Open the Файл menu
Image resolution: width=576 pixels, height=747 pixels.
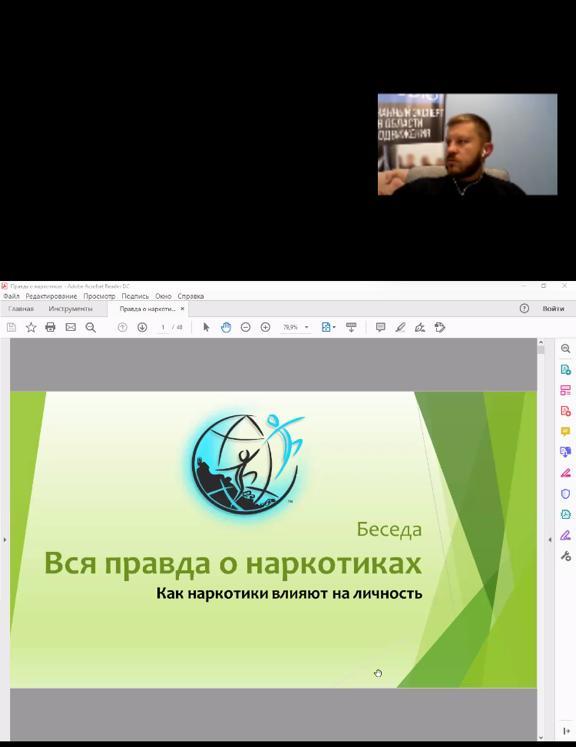[x=11, y=296]
